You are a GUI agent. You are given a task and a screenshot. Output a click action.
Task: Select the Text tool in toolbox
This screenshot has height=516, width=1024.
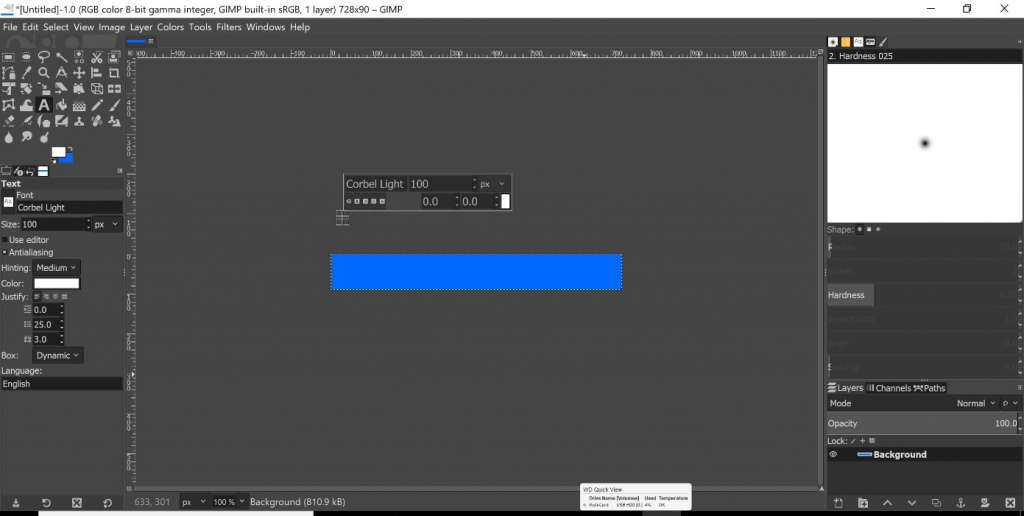(44, 105)
